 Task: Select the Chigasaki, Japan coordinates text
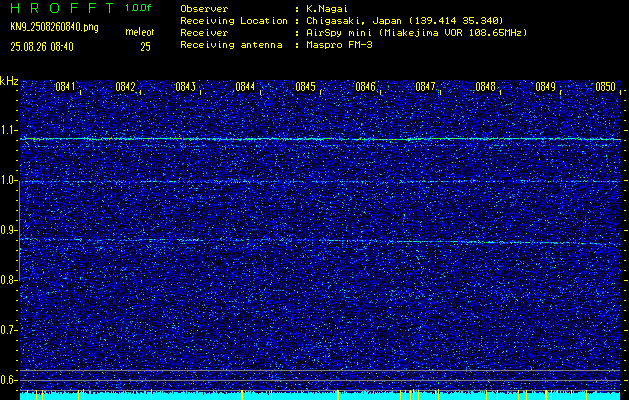(405, 20)
